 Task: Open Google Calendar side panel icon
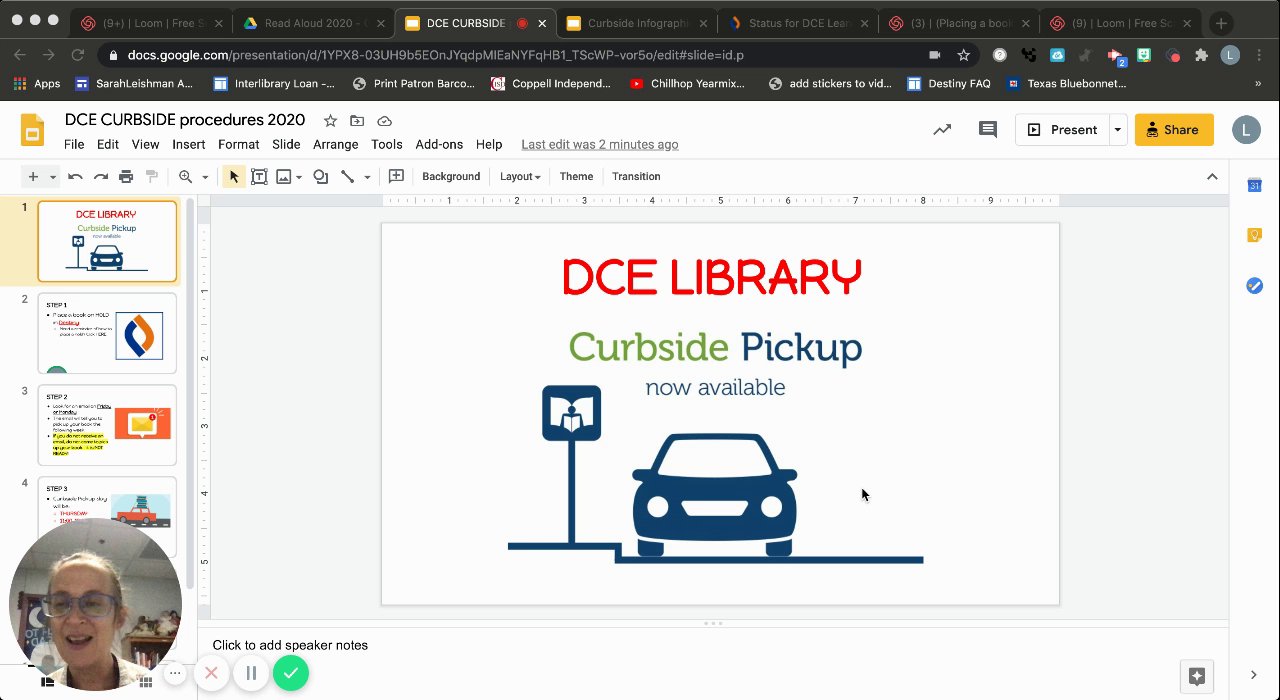tap(1254, 185)
